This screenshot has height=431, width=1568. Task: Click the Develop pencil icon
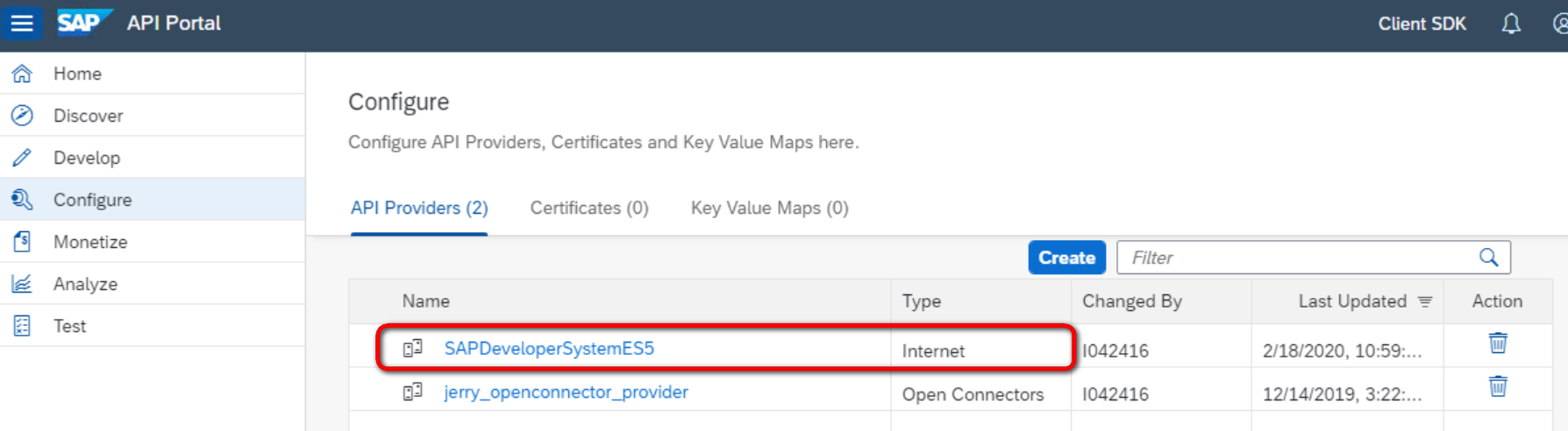22,158
